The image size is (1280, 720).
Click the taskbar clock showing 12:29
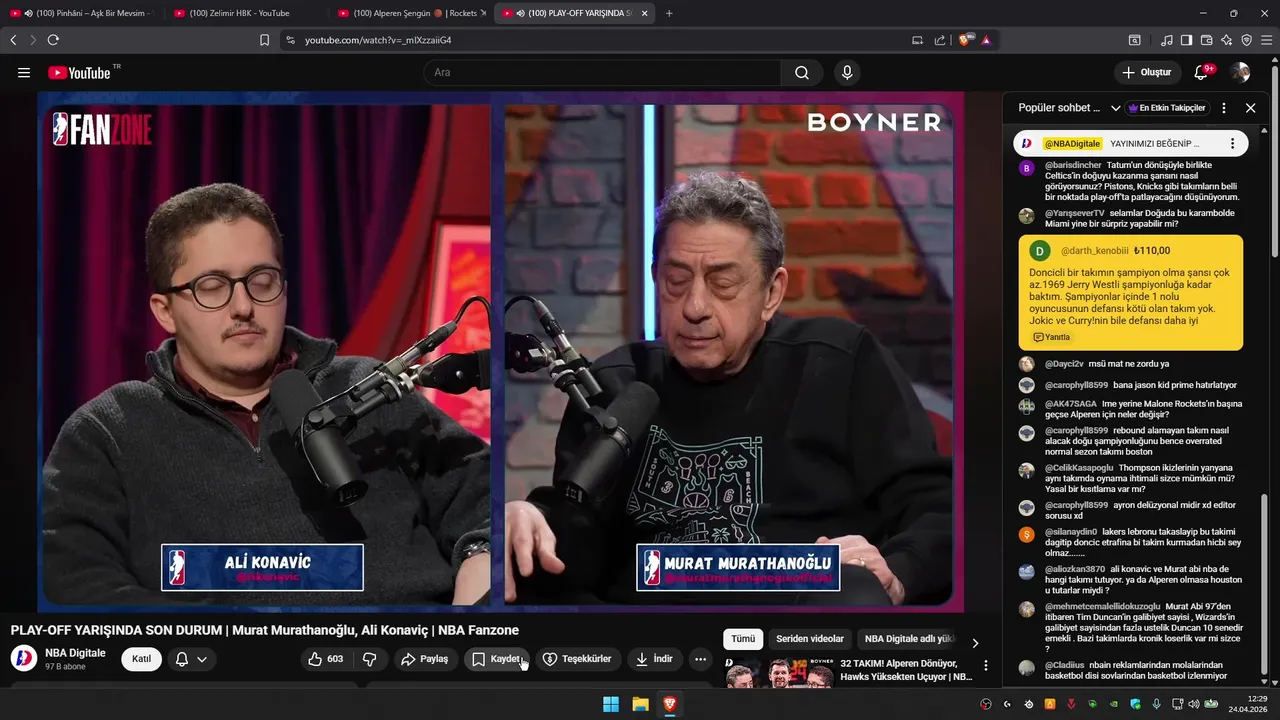pyautogui.click(x=1250, y=704)
